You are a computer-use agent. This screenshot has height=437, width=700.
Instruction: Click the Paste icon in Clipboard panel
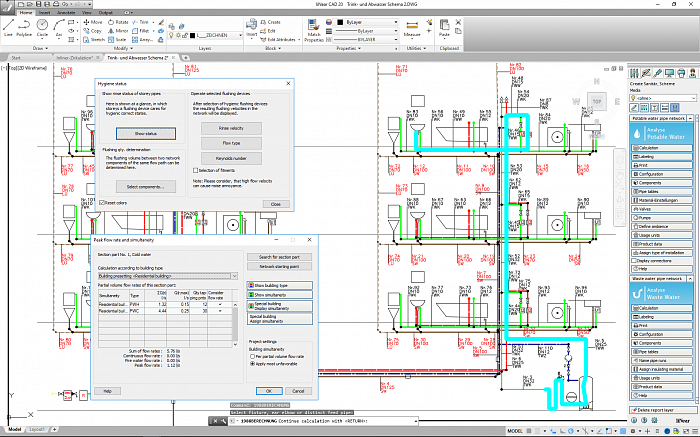pos(444,28)
